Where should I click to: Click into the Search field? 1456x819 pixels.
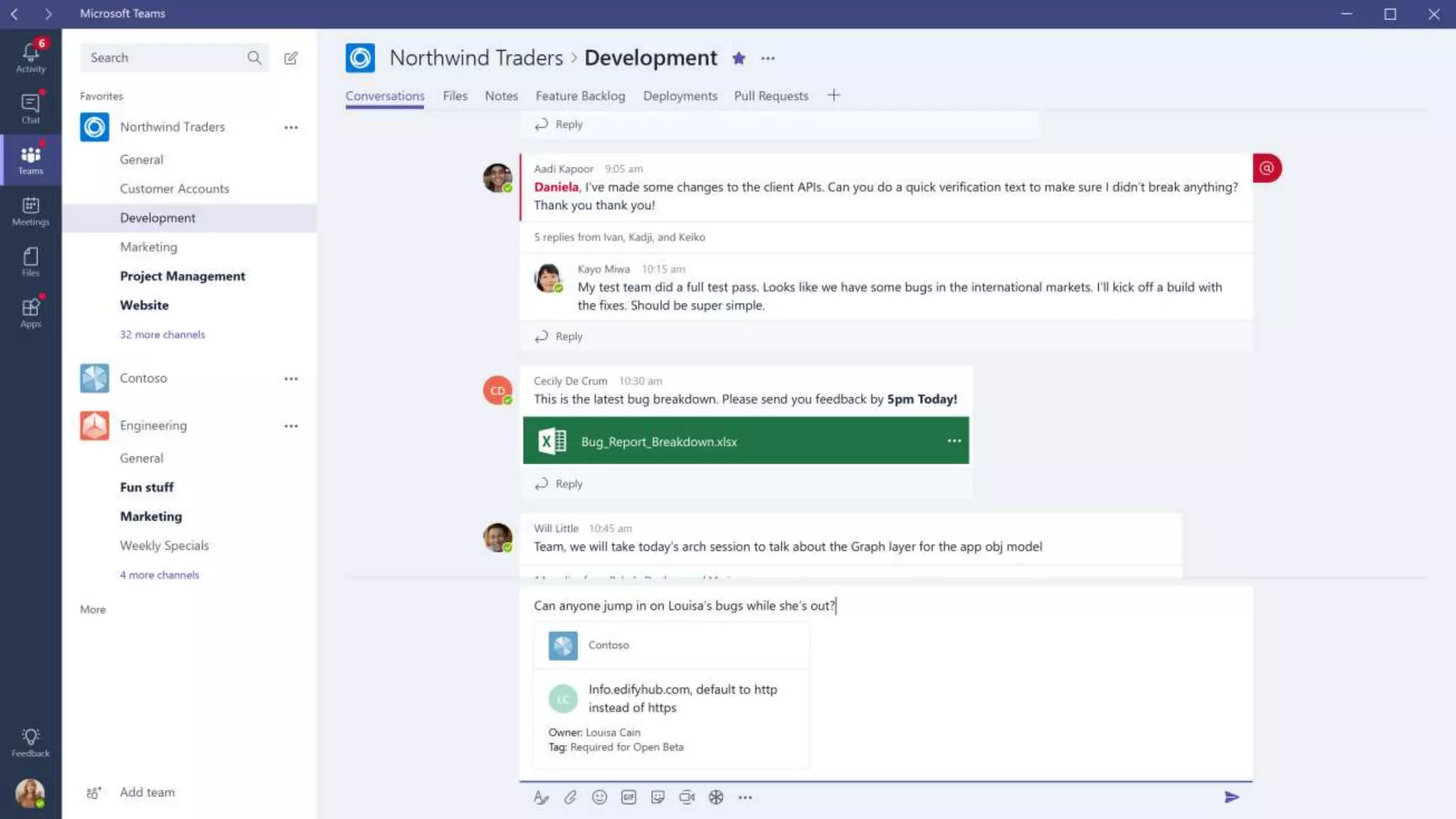tap(164, 58)
